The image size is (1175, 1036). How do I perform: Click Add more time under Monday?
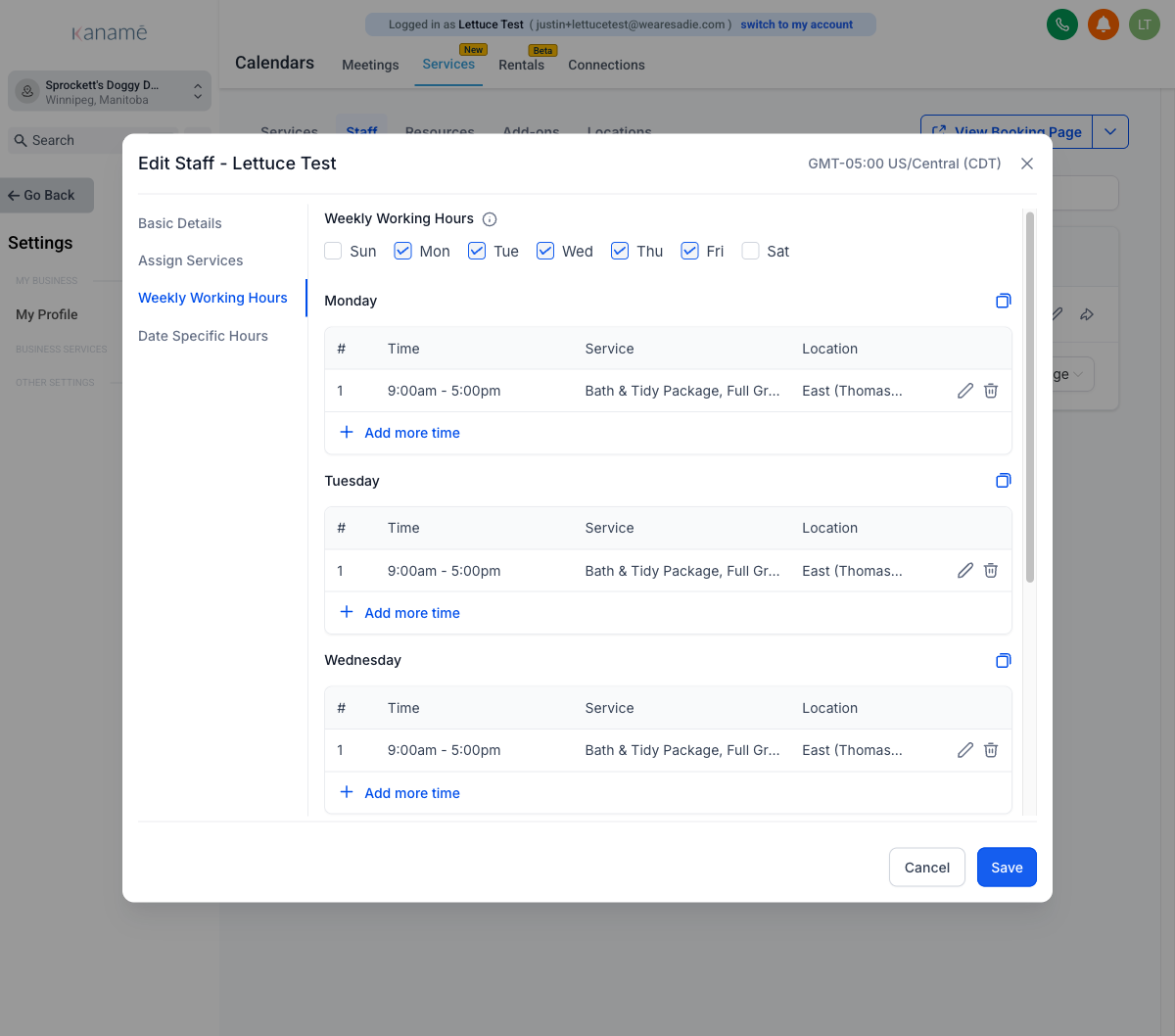pos(412,433)
